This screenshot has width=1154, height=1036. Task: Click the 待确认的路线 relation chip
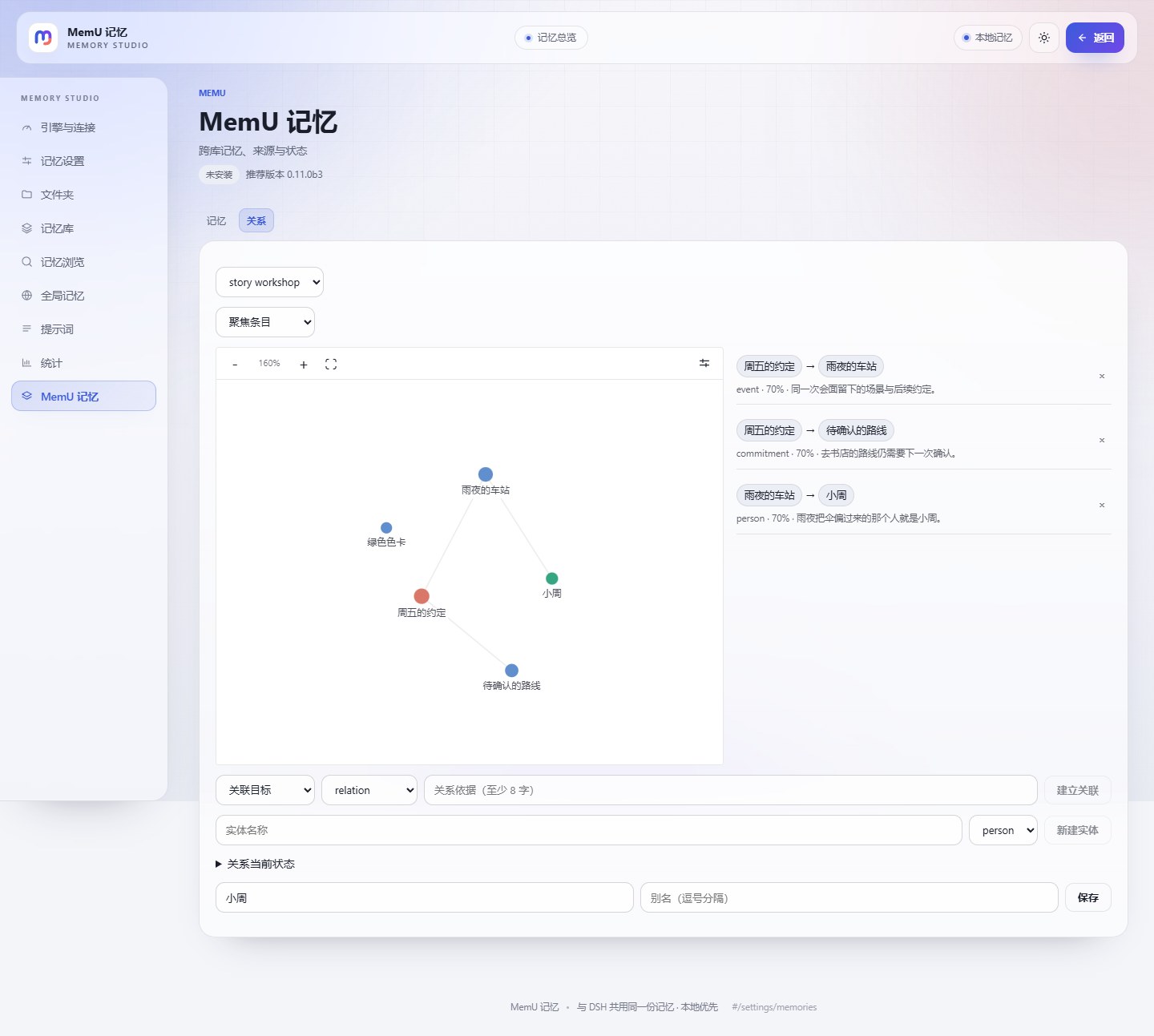856,430
